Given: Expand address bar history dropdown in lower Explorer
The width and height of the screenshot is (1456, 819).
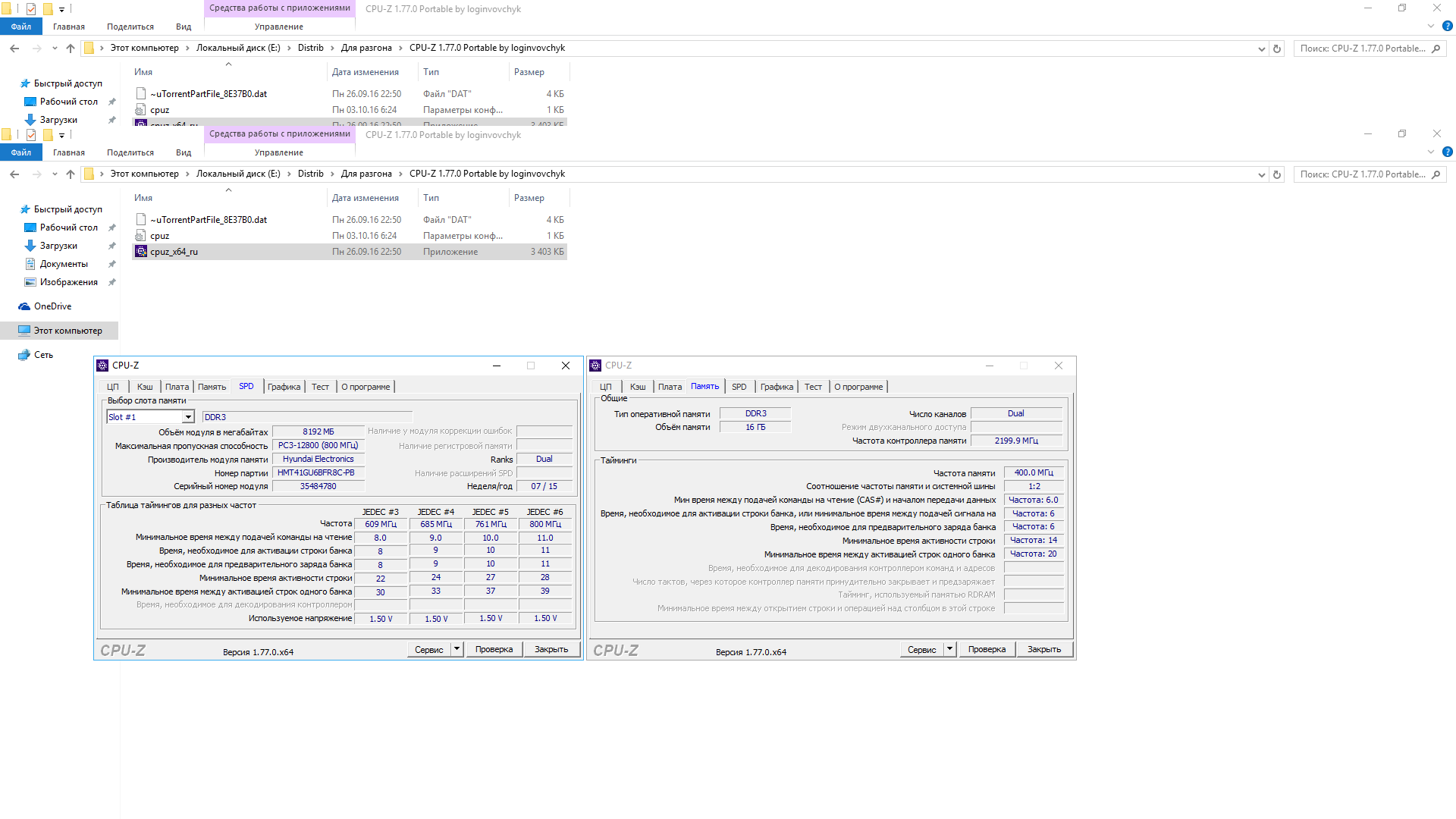Looking at the screenshot, I should pyautogui.click(x=1261, y=174).
